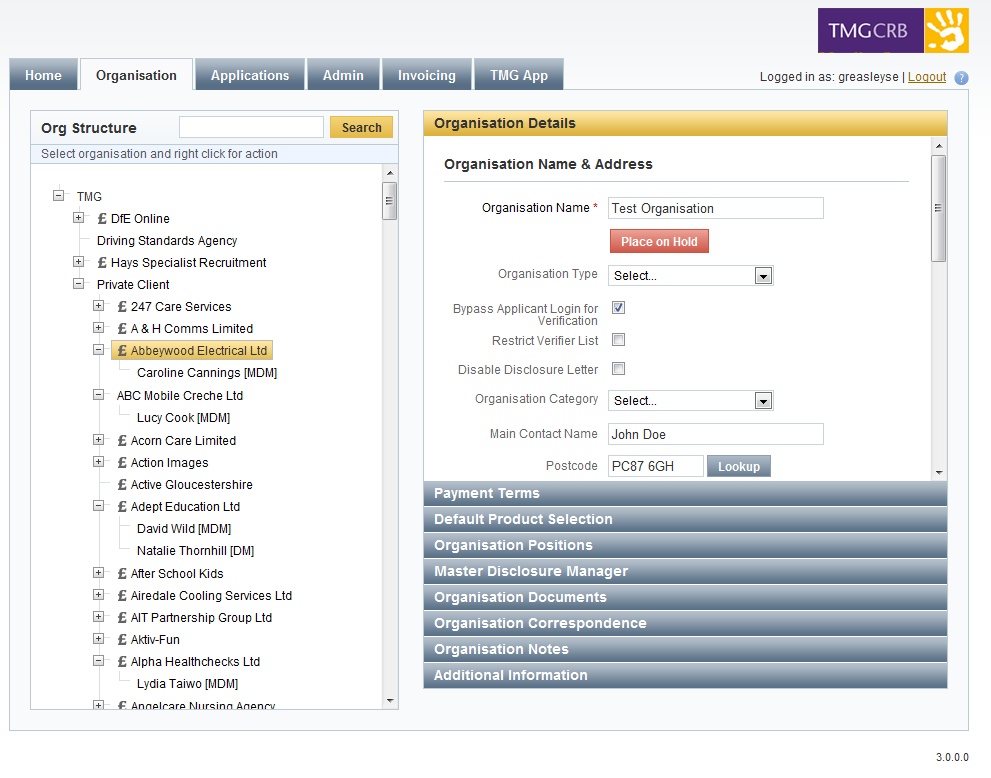Expand the AIT Partnership Group Ltd node
The height and width of the screenshot is (778, 991).
99,616
